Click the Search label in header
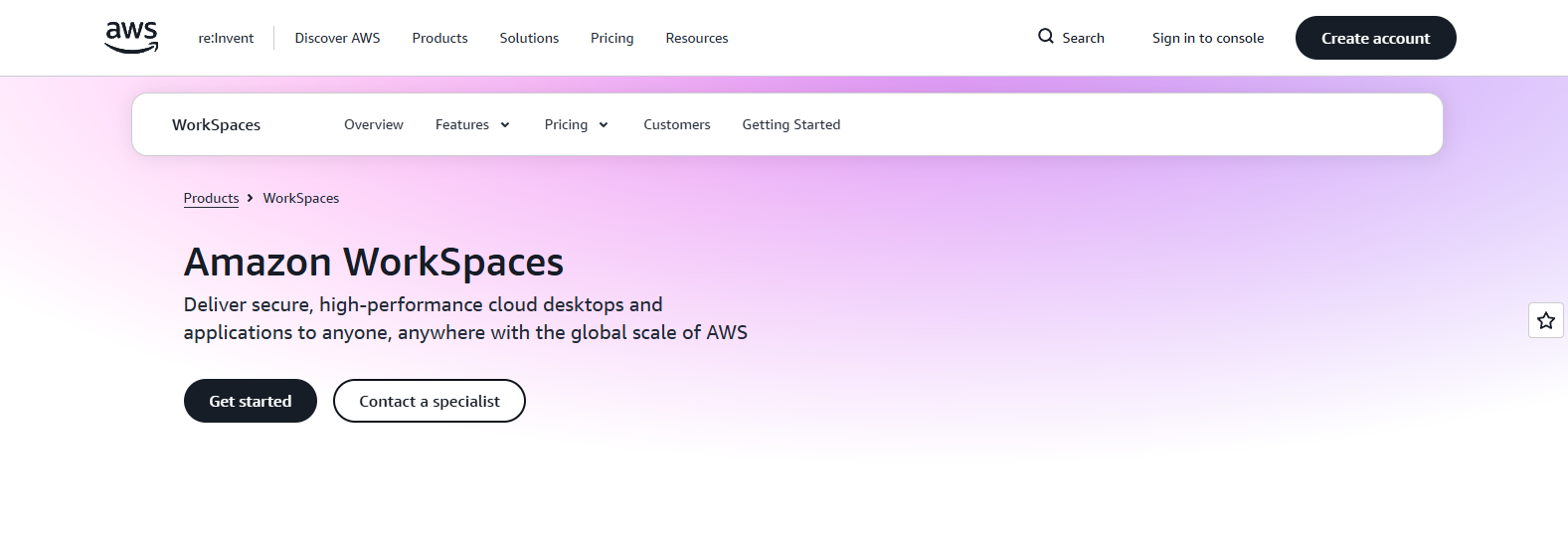Image resolution: width=1568 pixels, height=540 pixels. click(1083, 38)
